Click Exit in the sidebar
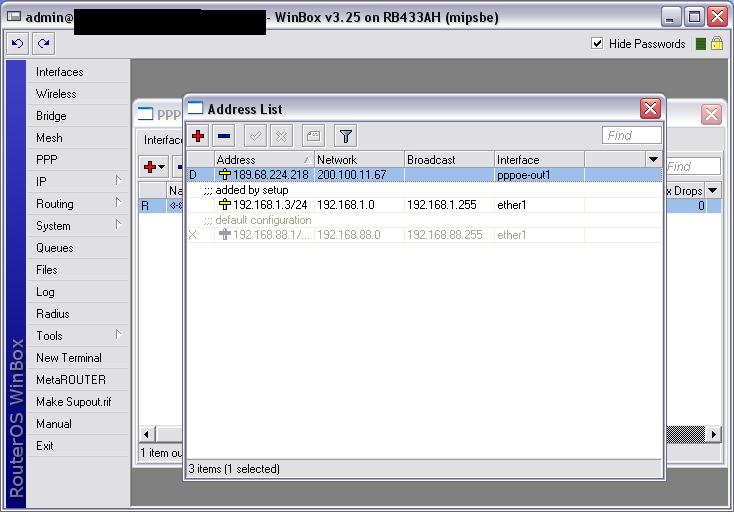734x512 pixels. tap(77, 446)
